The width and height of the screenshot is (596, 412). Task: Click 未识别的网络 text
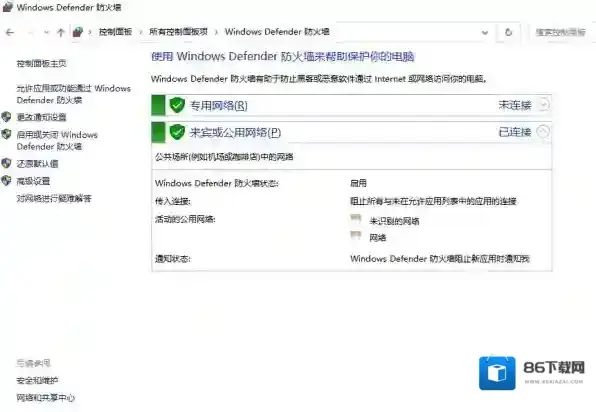tap(394, 221)
